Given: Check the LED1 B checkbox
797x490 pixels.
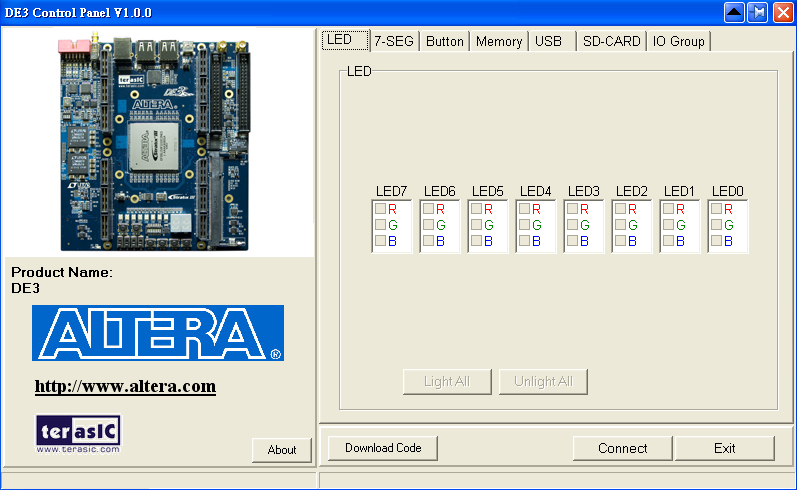Looking at the screenshot, I should tap(668, 240).
